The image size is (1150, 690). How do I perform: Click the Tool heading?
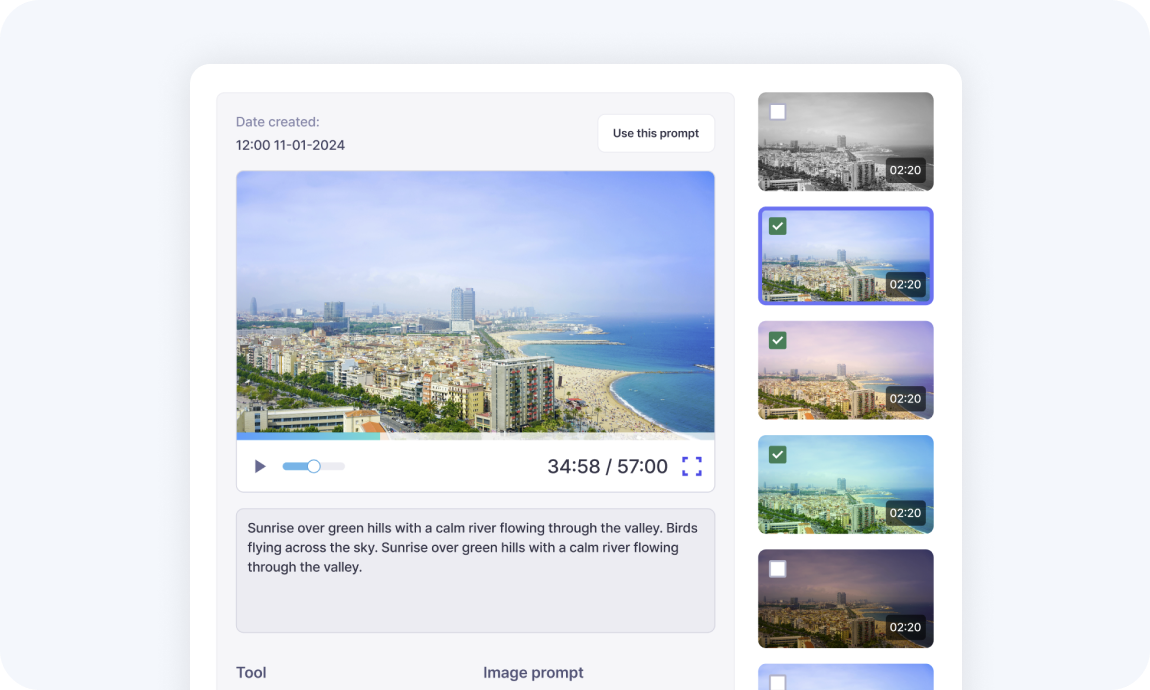251,672
